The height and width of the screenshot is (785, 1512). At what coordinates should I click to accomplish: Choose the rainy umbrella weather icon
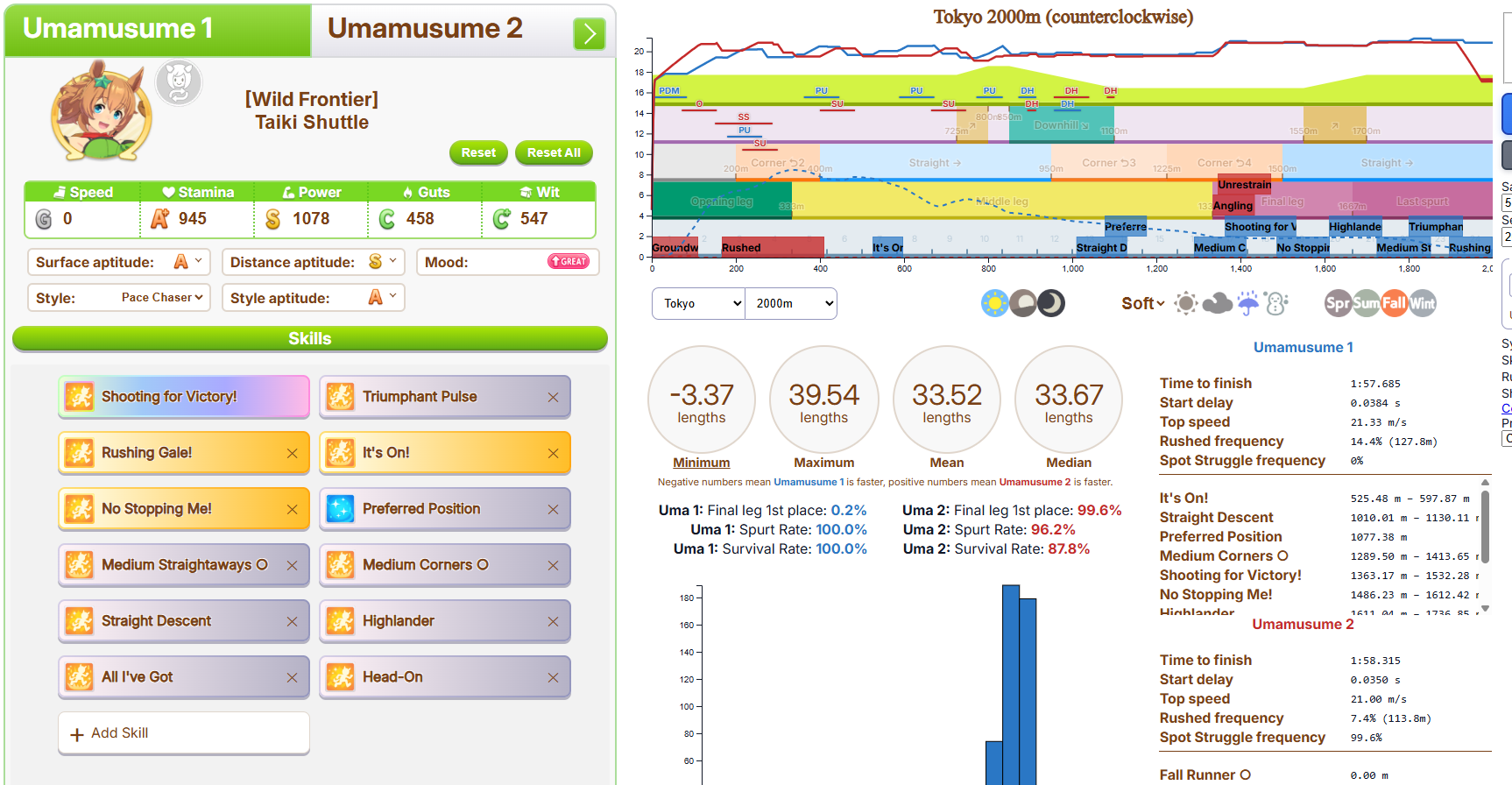pyautogui.click(x=1248, y=303)
